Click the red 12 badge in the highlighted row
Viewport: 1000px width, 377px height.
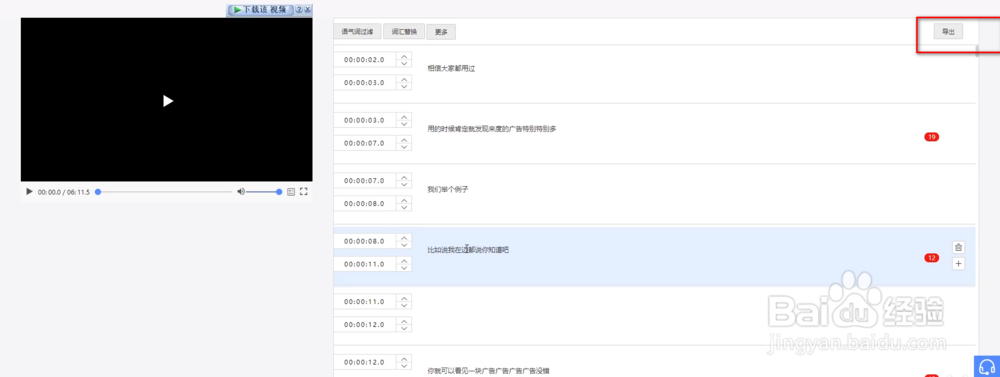pyautogui.click(x=931, y=258)
